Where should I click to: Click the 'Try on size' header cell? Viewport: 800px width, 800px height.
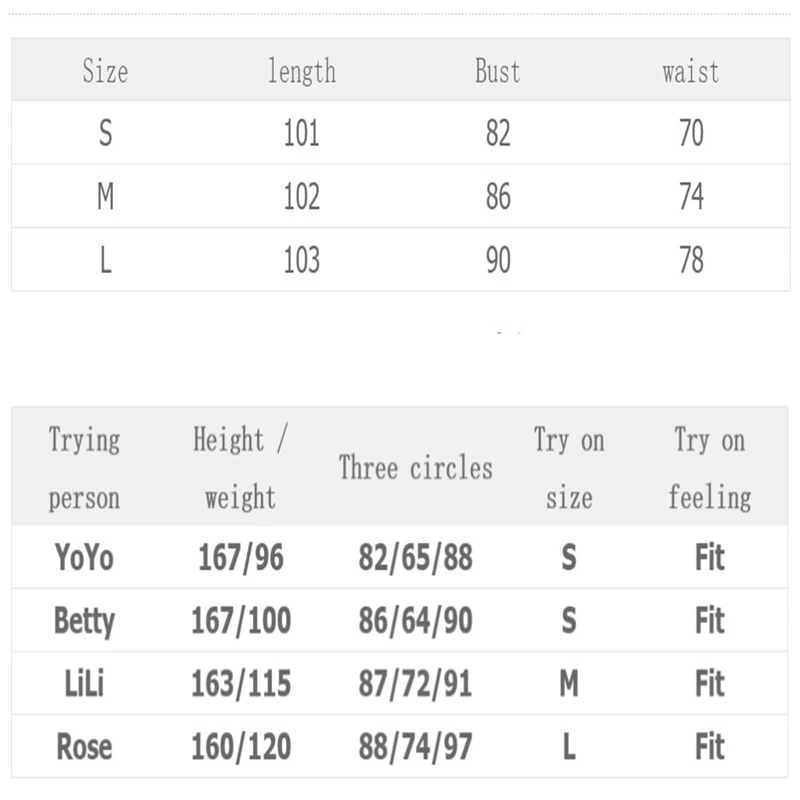point(569,468)
